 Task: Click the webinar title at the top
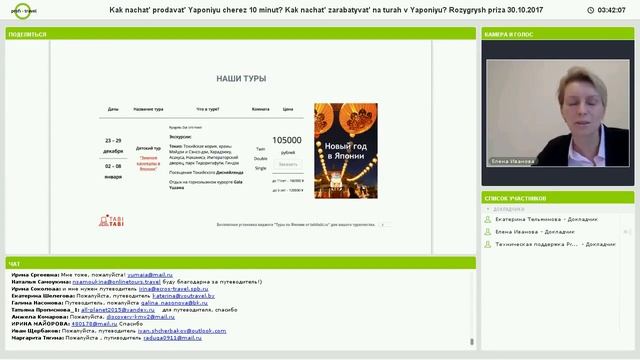pyautogui.click(x=326, y=10)
